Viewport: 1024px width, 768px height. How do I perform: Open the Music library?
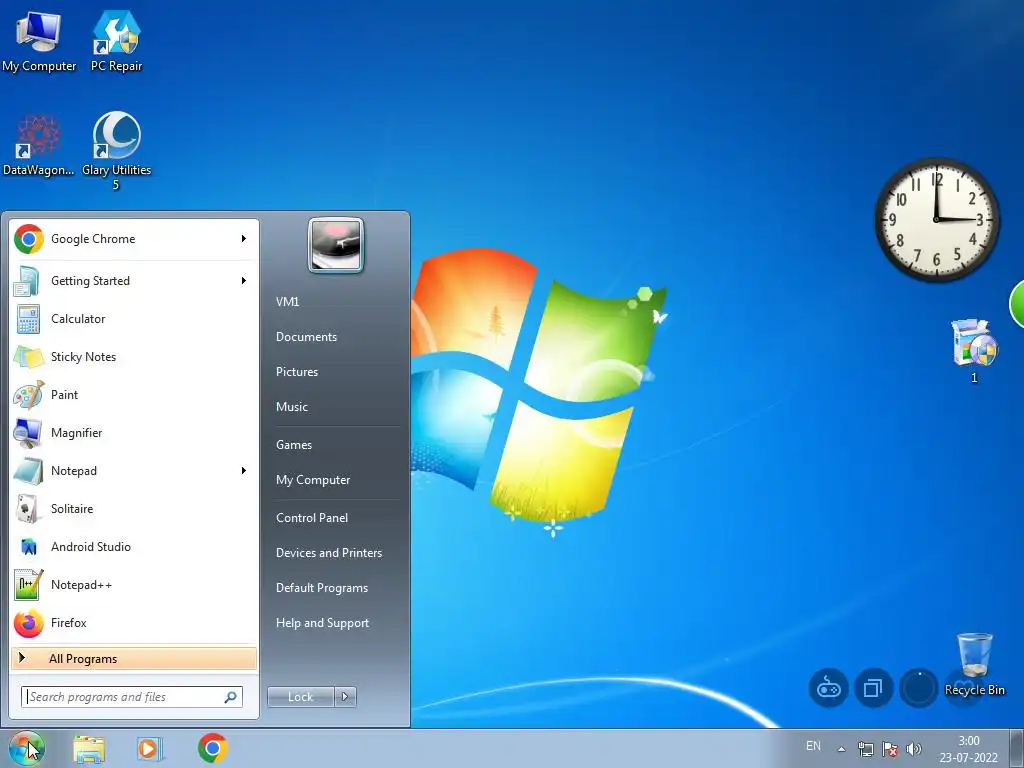[292, 407]
